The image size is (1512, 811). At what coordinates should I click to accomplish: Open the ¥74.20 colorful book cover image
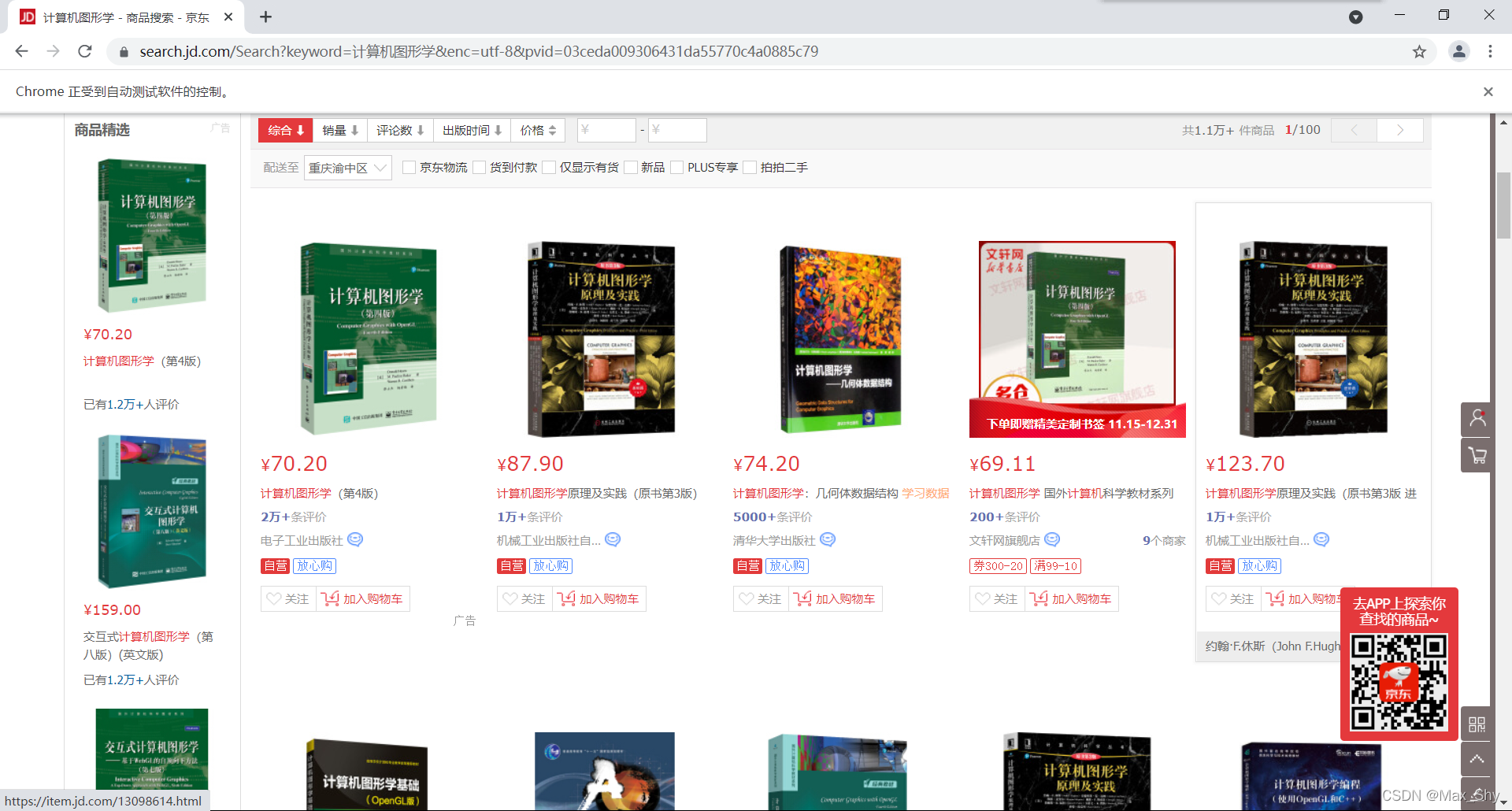coord(840,339)
